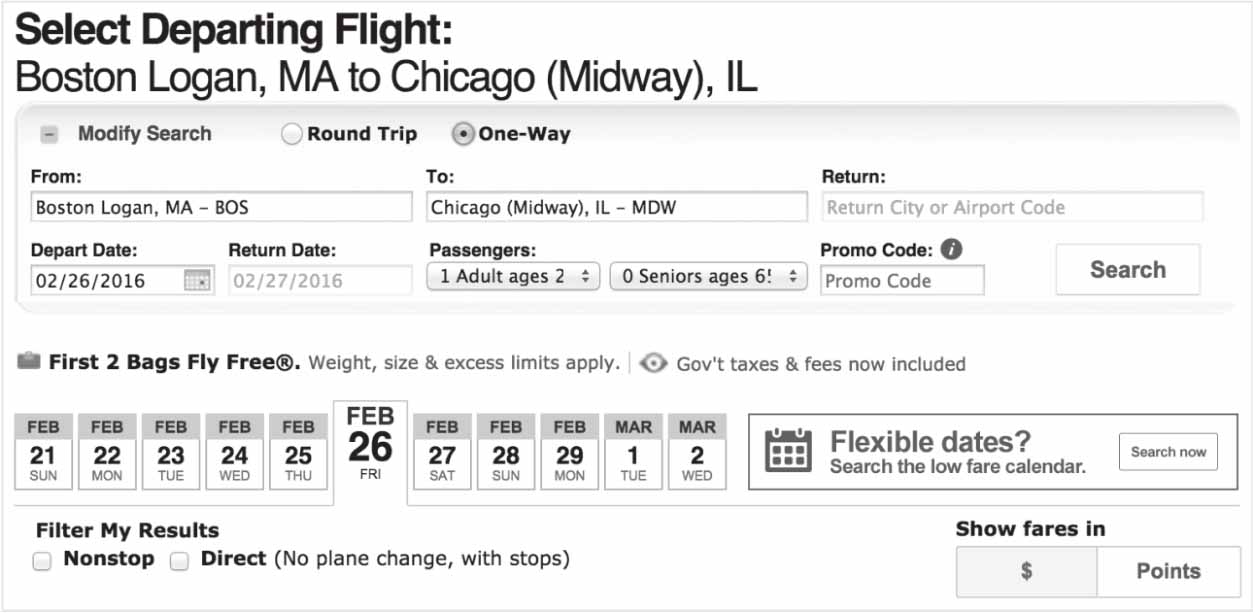The width and height of the screenshot is (1253, 613).
Task: Click the Search button
Action: point(1127,270)
